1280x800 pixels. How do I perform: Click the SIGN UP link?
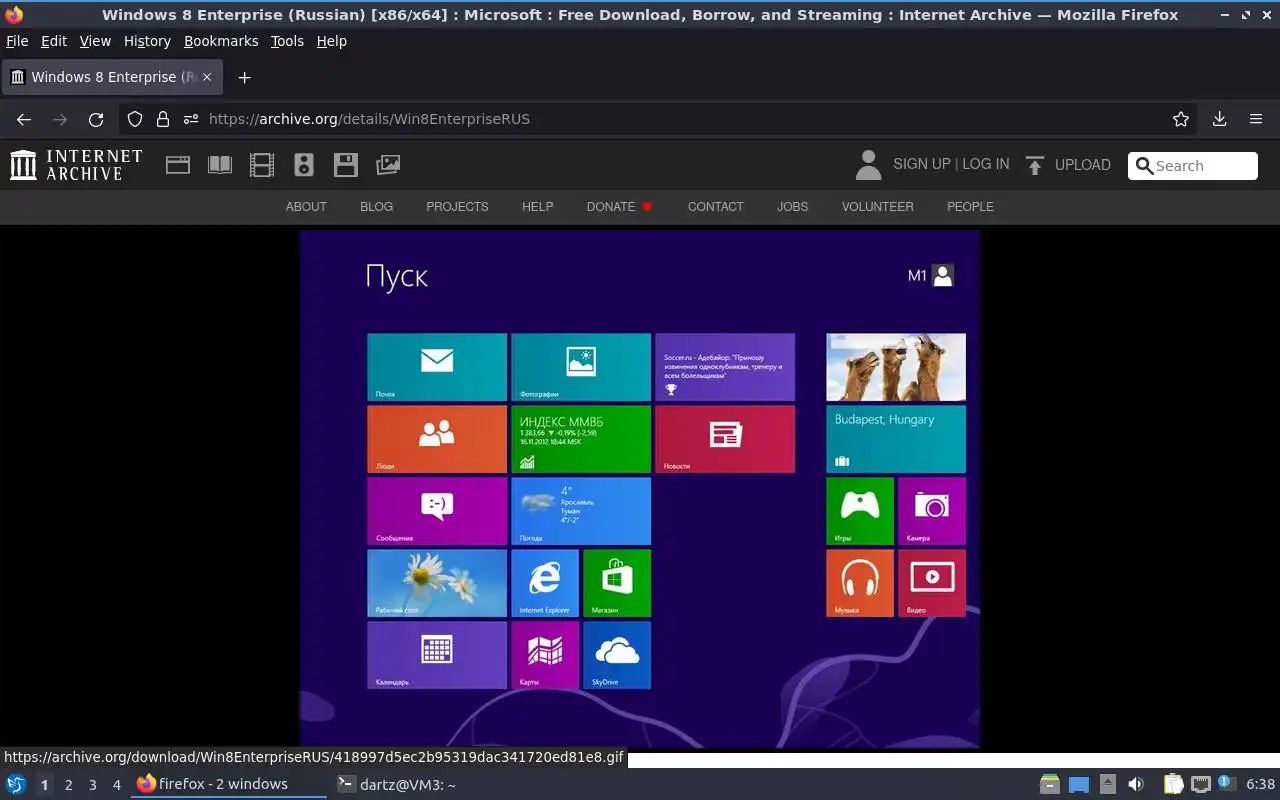(x=922, y=164)
